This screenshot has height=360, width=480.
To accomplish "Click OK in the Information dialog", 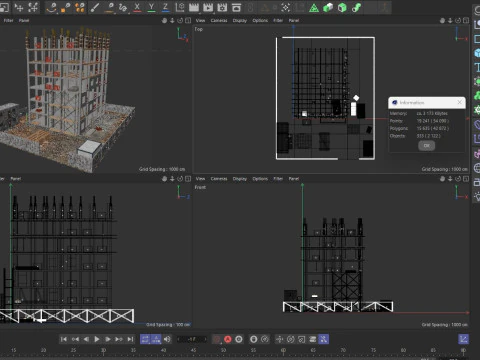I will [427, 146].
